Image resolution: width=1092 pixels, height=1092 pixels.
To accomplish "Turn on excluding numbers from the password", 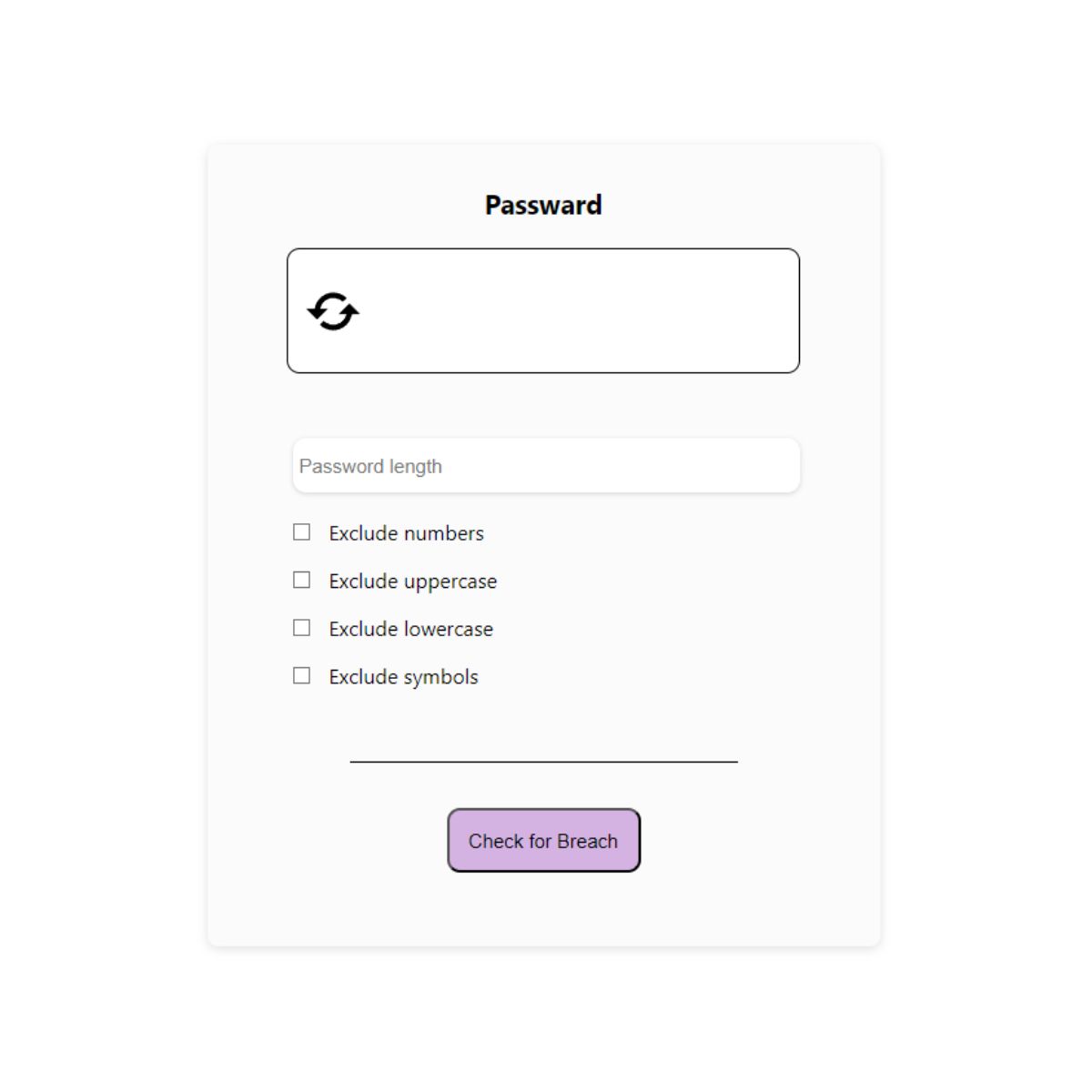I will click(301, 532).
